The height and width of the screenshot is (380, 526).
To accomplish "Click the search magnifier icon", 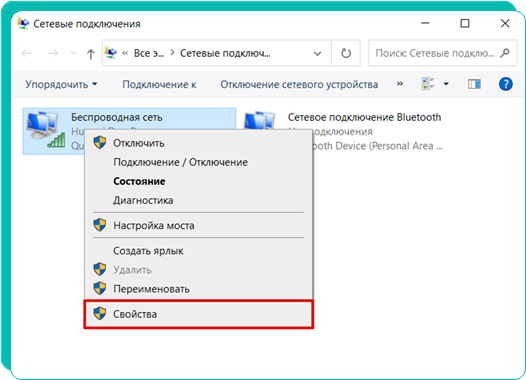I will tap(505, 53).
